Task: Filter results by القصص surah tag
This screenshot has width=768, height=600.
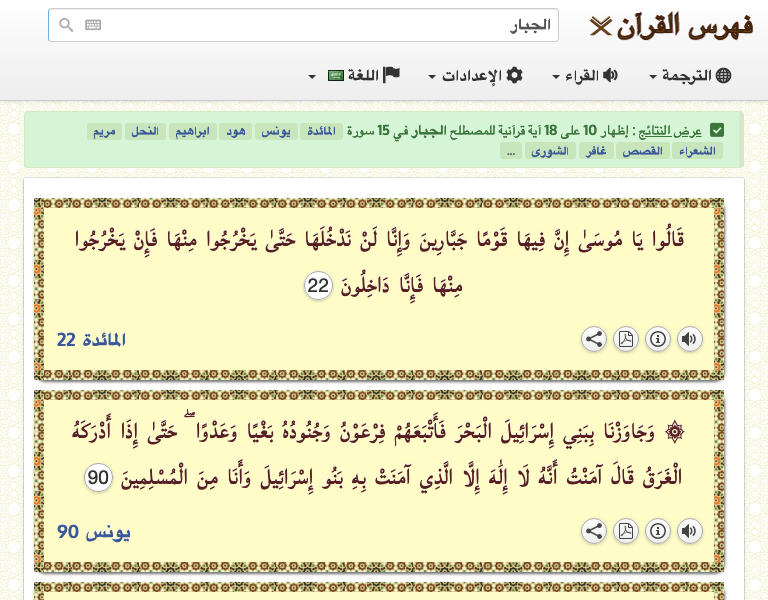Action: tap(642, 151)
